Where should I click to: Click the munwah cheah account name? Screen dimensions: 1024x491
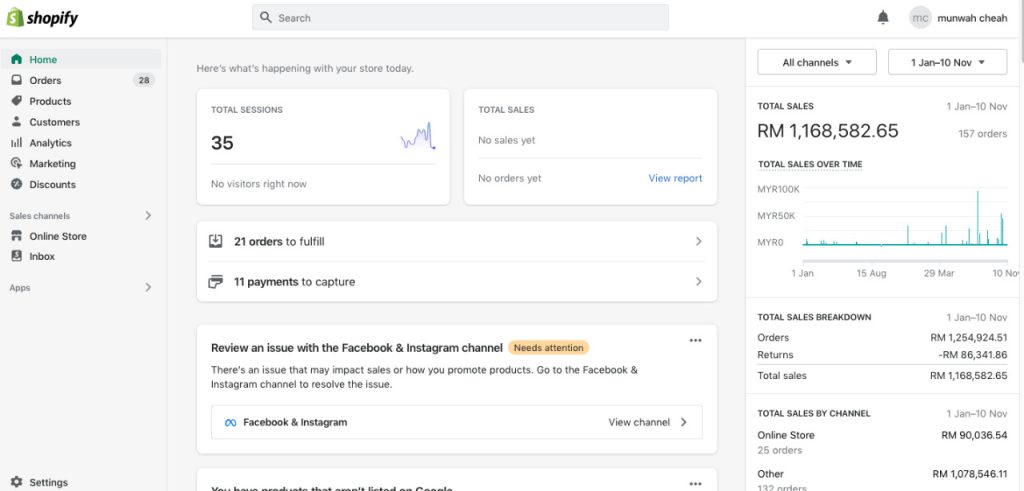coord(972,18)
